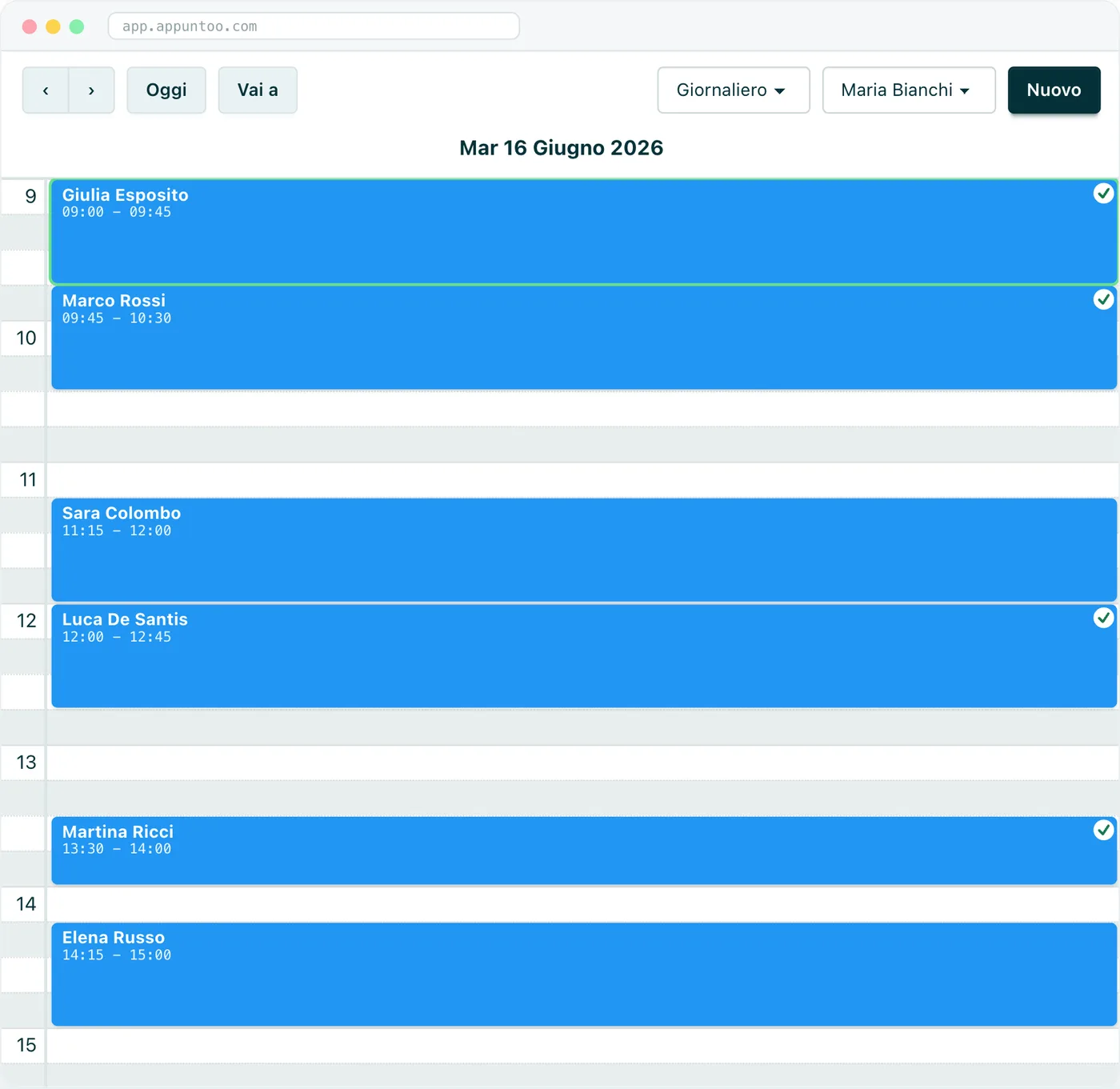Click the date heading Mar 16 Giugno 2026
1120x1089 pixels.
561,148
